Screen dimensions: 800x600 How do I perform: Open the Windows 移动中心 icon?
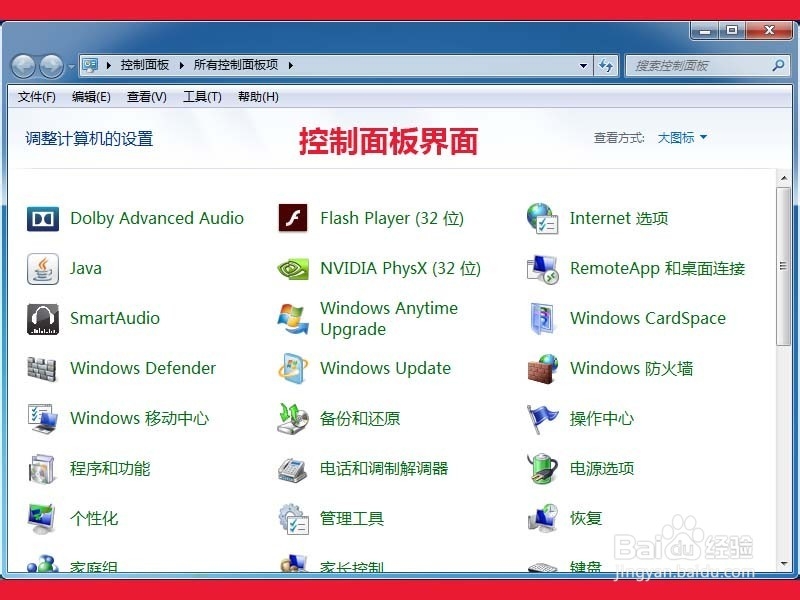click(43, 418)
